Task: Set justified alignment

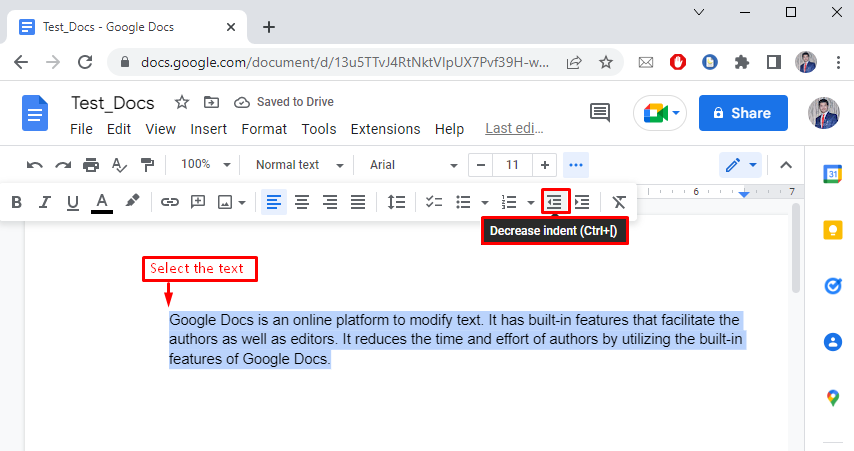Action: pyautogui.click(x=358, y=202)
